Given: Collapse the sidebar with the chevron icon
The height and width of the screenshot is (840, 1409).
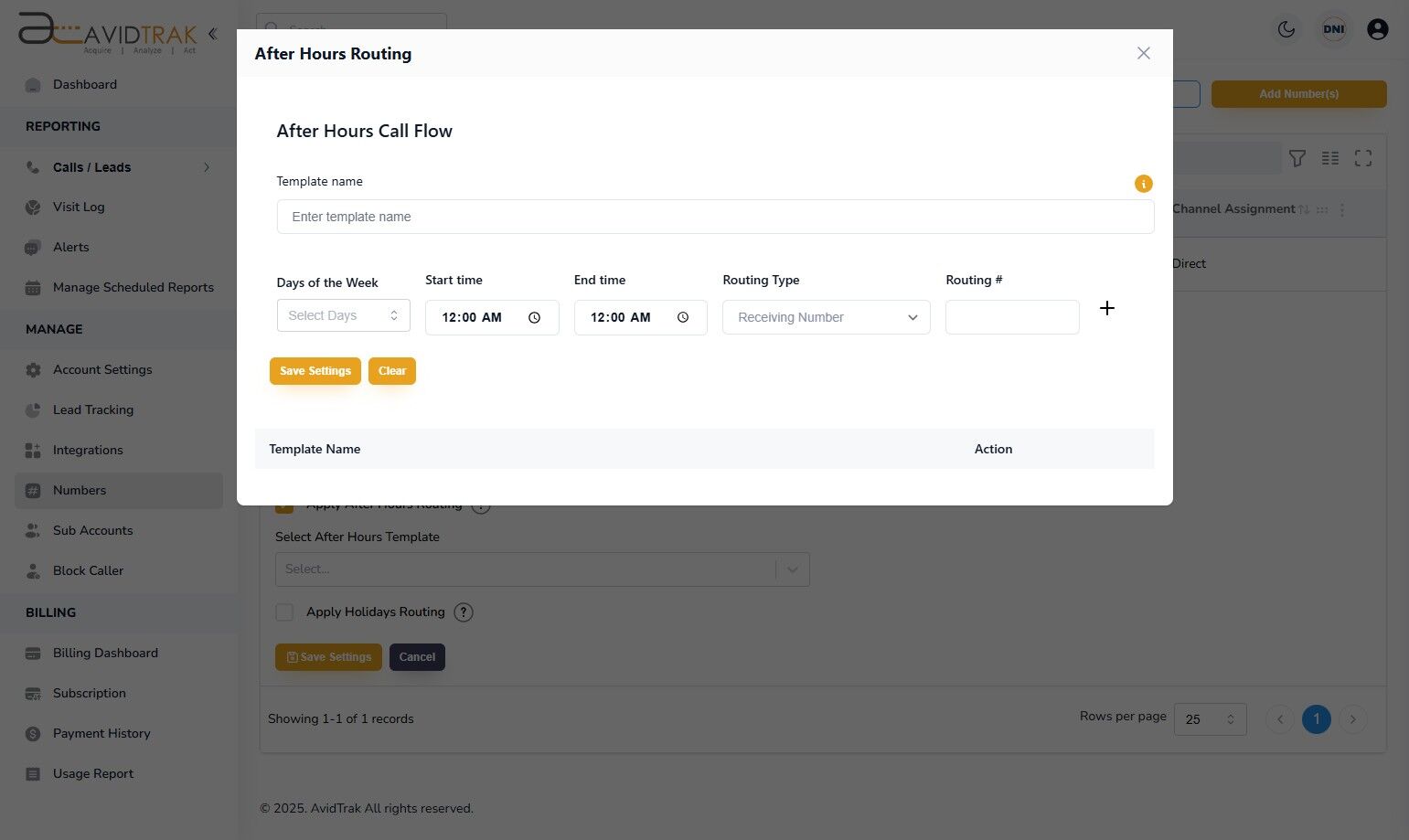Looking at the screenshot, I should click(x=212, y=35).
